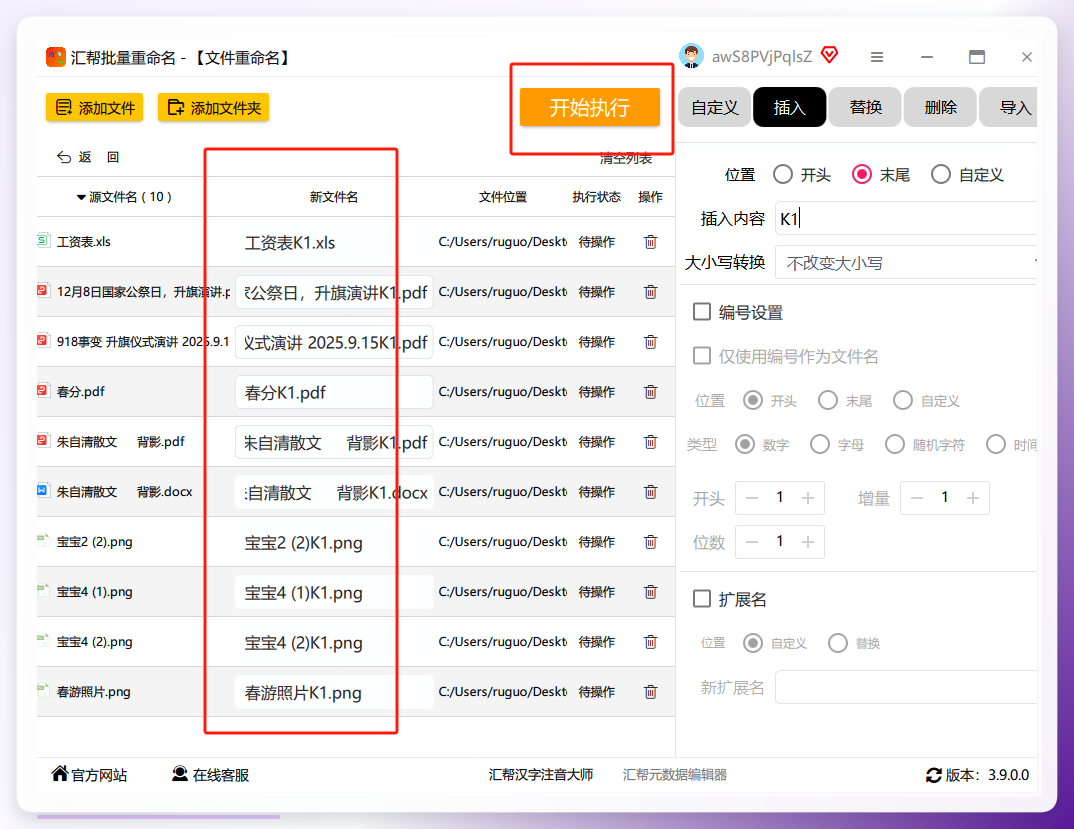The width and height of the screenshot is (1074, 829).
Task: Delete 宝宝4 (2).png row
Action: pos(650,642)
